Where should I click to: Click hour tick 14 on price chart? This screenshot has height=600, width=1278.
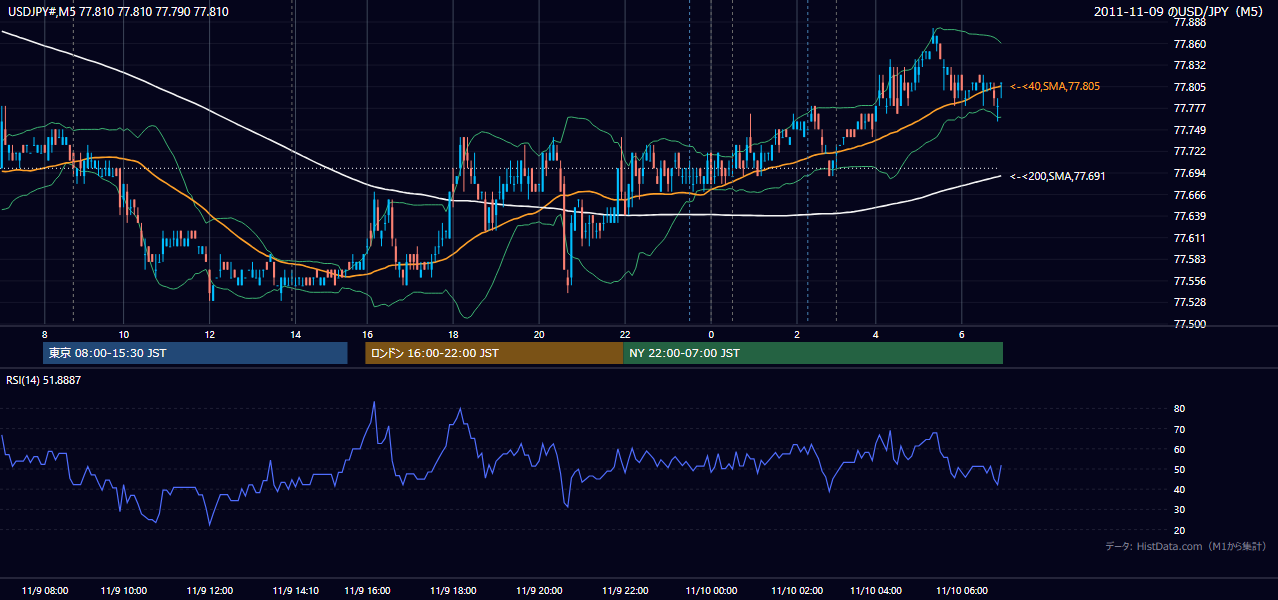point(294,334)
